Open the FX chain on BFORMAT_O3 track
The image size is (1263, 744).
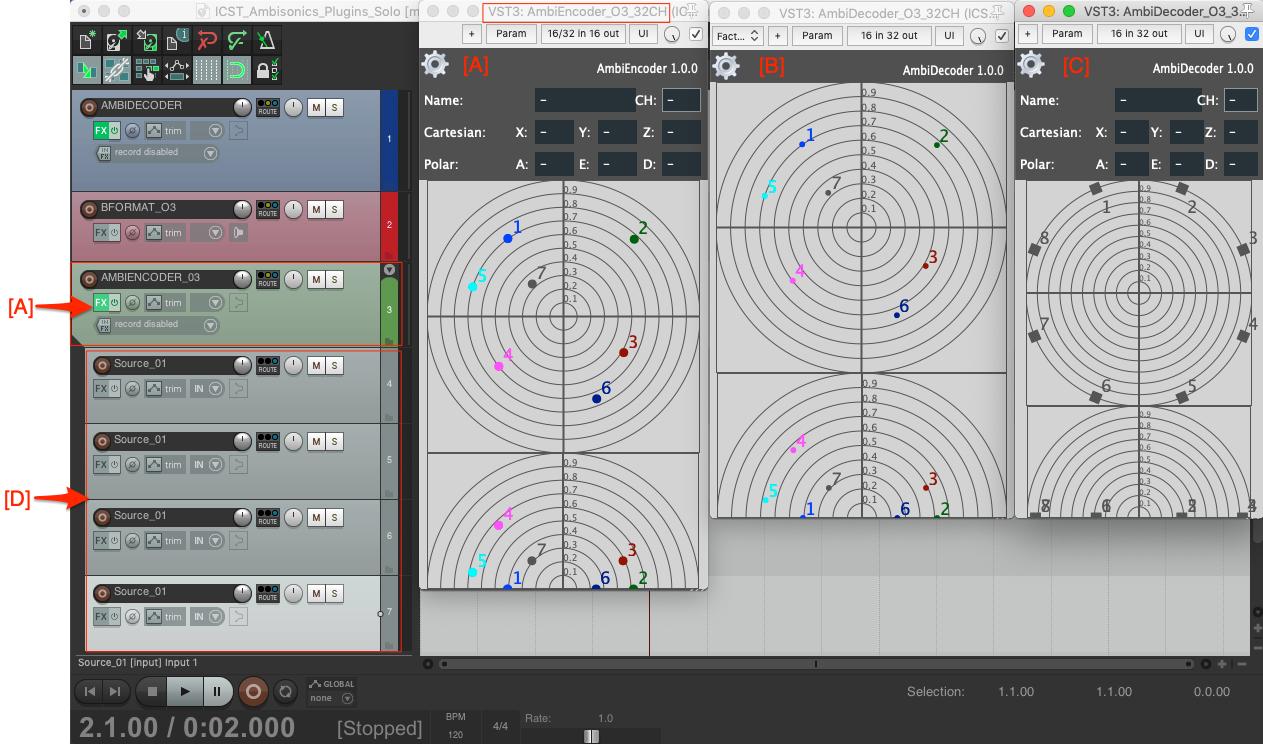[x=100, y=233]
